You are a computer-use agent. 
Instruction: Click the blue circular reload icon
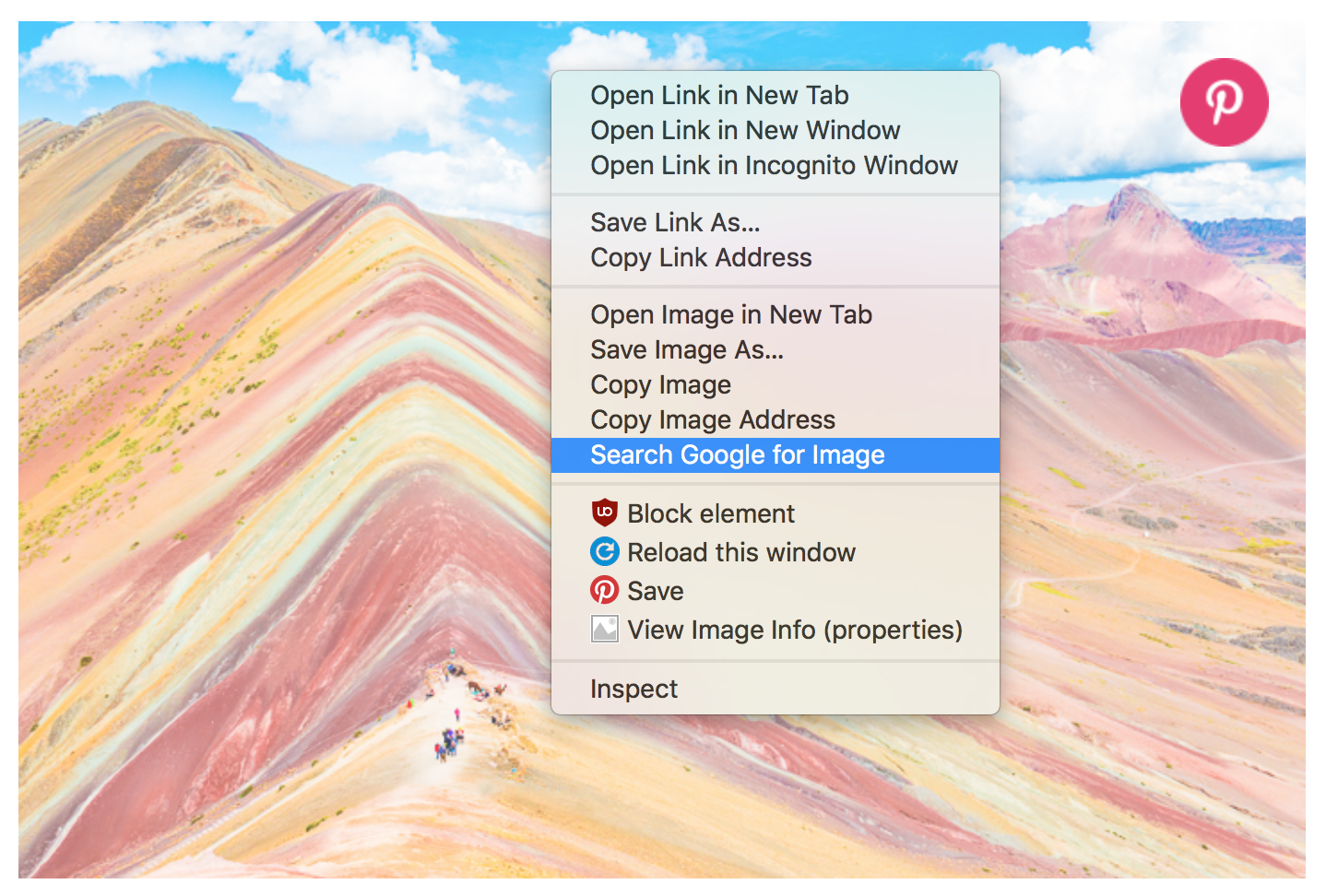point(605,552)
